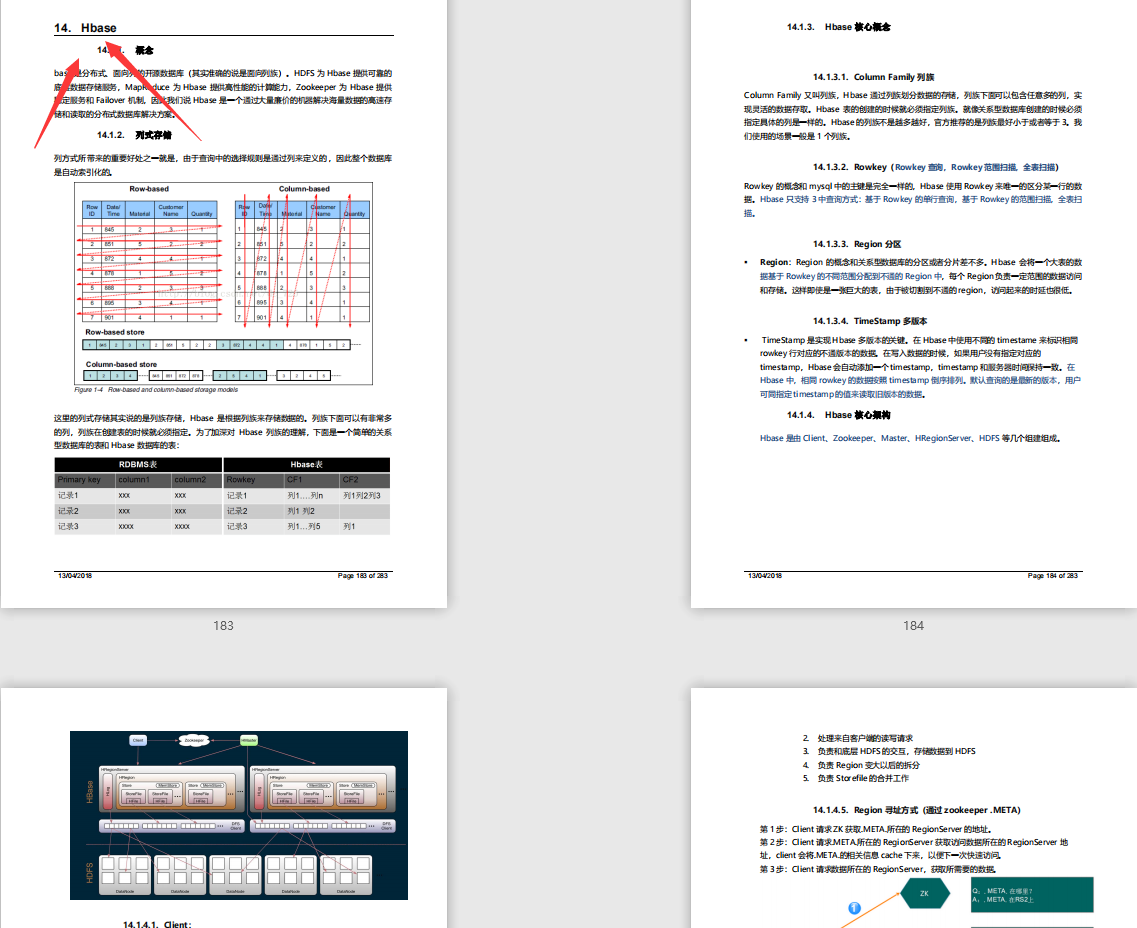Viewport: 1137px width, 928px height.
Task: Click the '14.1.3.3. Region 分区' heading
Action: (857, 244)
